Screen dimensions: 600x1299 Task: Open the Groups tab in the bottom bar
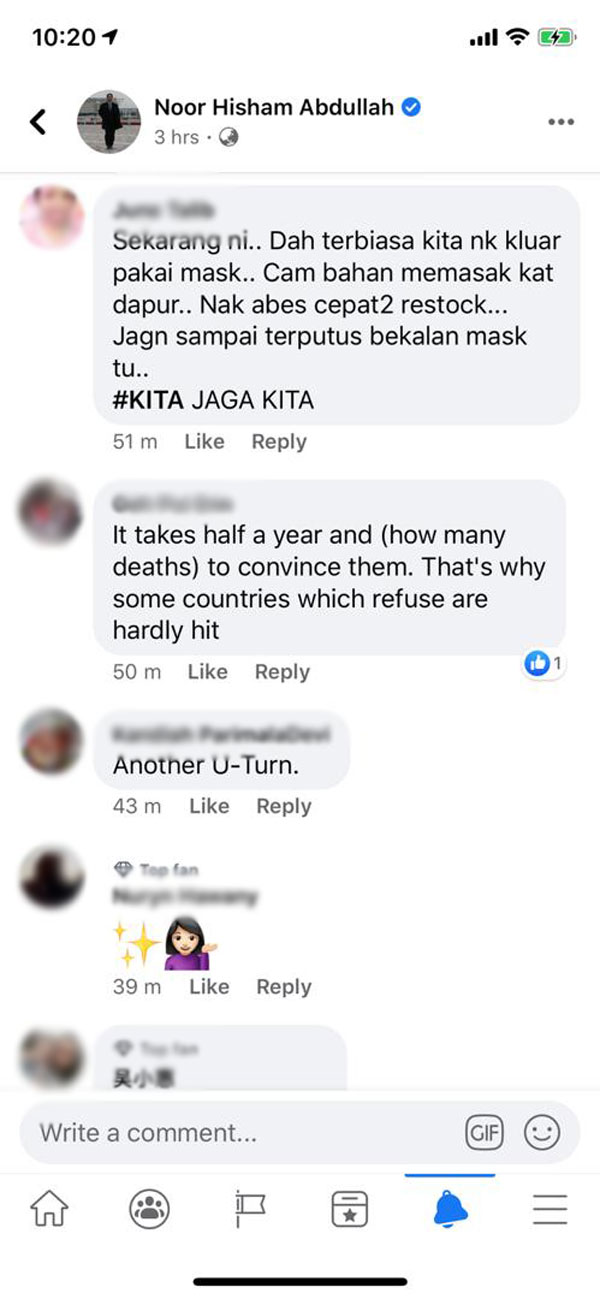(149, 1210)
